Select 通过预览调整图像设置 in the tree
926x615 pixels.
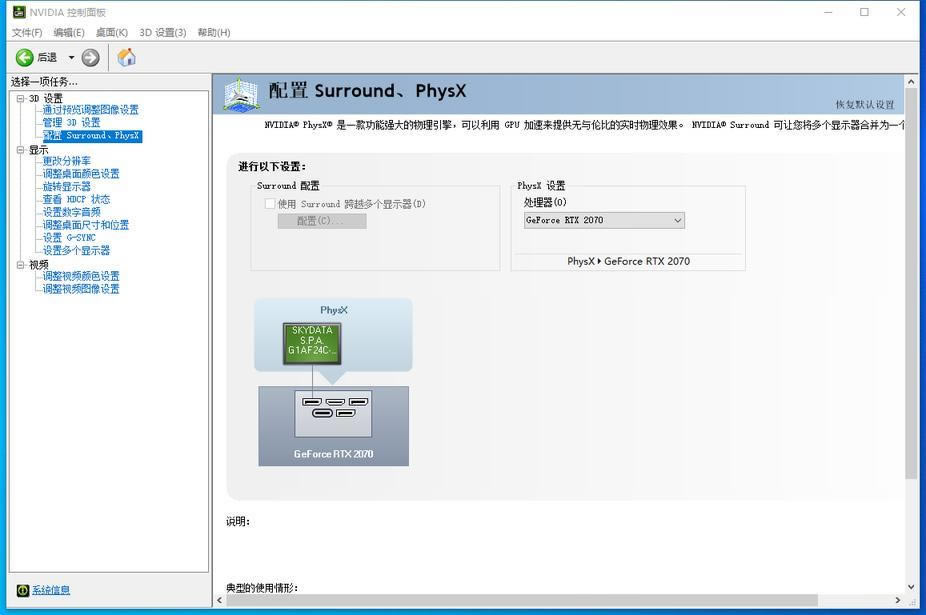(x=90, y=110)
